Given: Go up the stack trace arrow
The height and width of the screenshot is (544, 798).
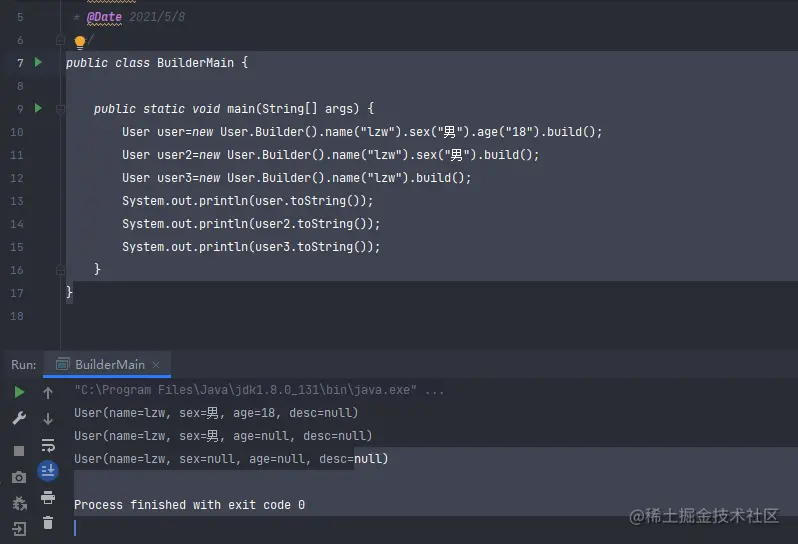Looking at the screenshot, I should point(48,393).
